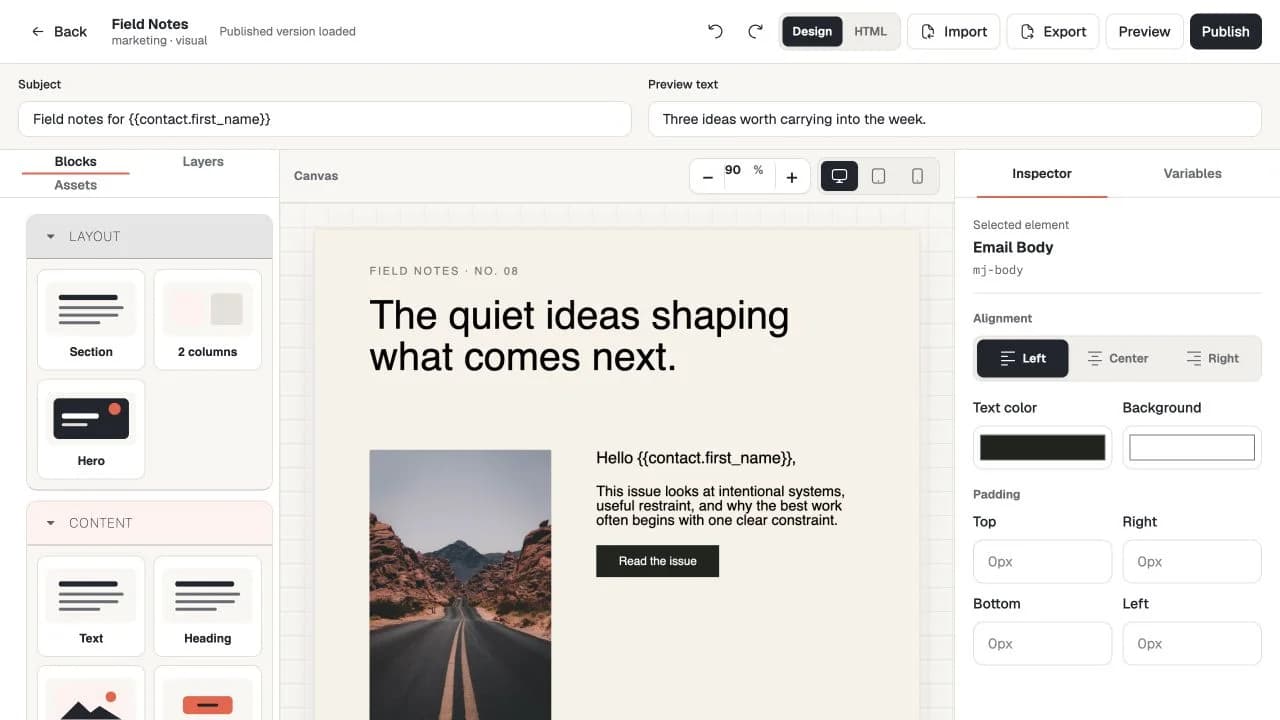The image size is (1280, 720).
Task: Click the redo arrow icon
Action: (x=756, y=31)
